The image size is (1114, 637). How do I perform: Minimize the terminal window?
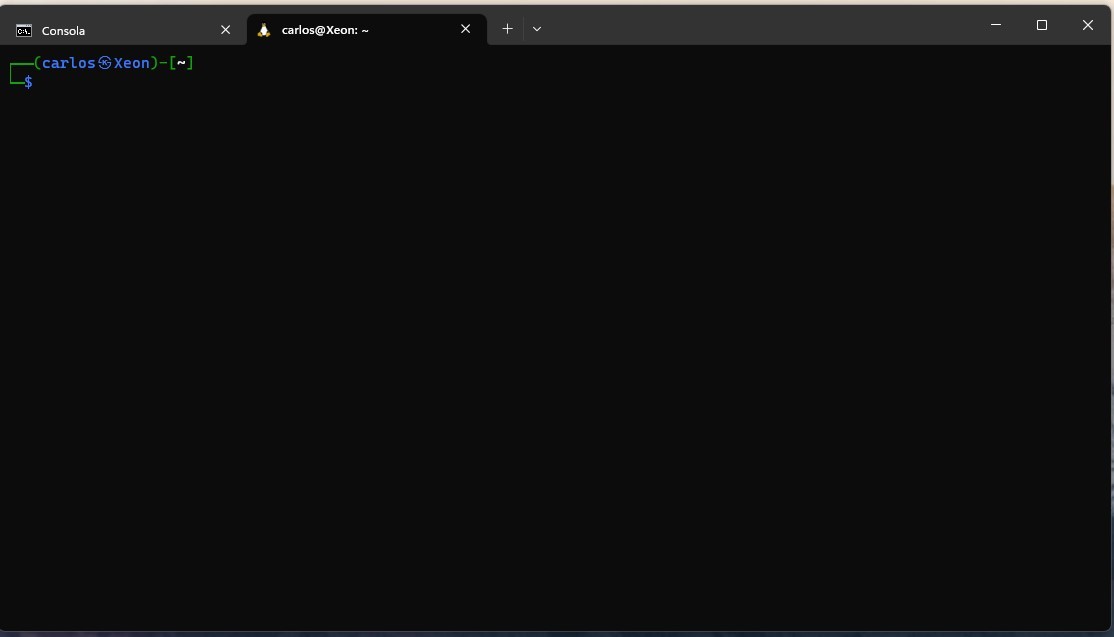click(996, 25)
